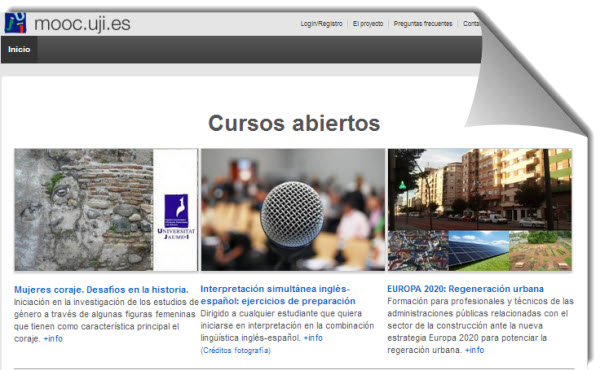Click the Cursos abiertos heading
The width and height of the screenshot is (600, 370).
tap(294, 123)
